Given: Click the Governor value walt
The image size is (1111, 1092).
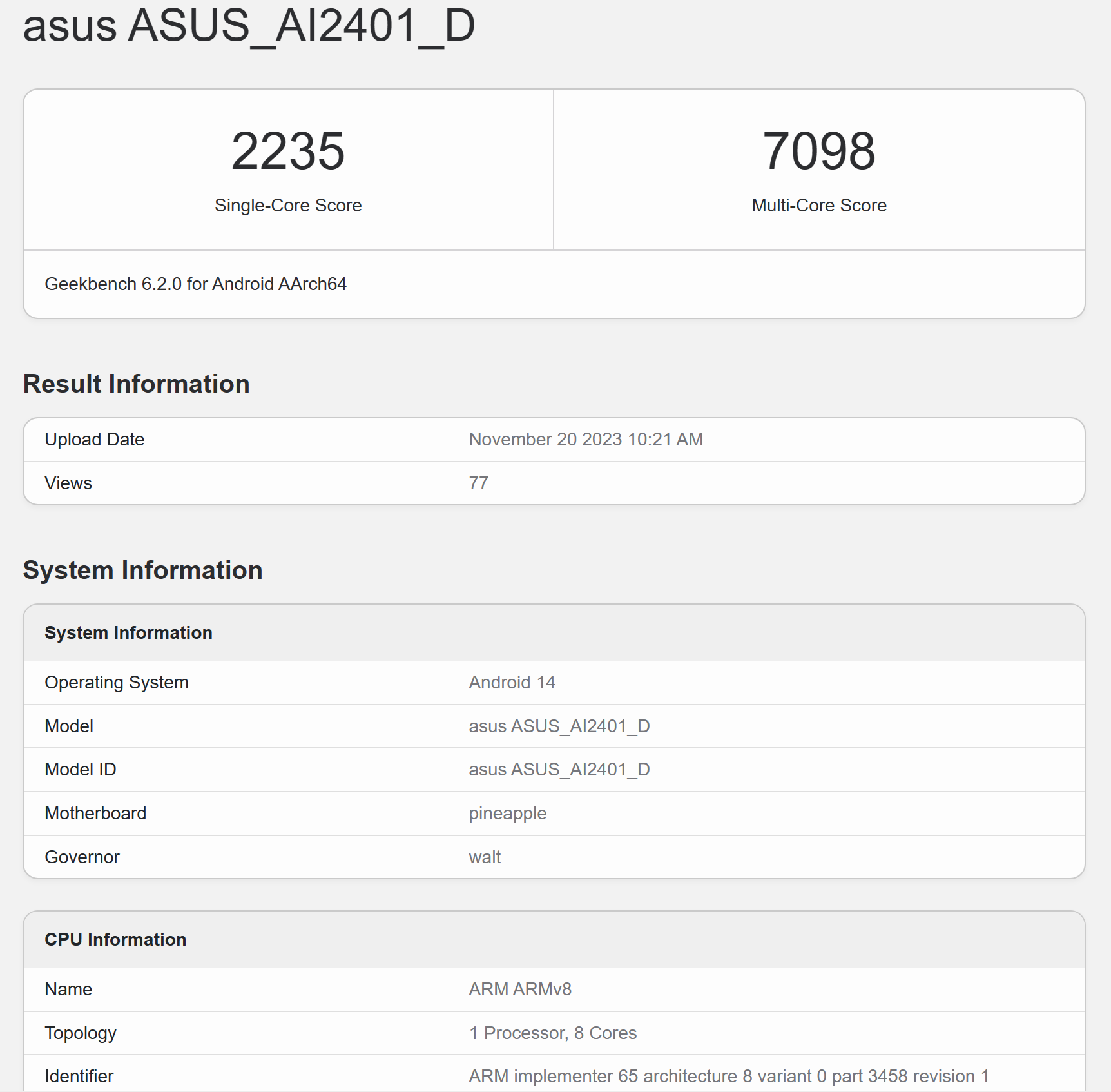Looking at the screenshot, I should [485, 857].
